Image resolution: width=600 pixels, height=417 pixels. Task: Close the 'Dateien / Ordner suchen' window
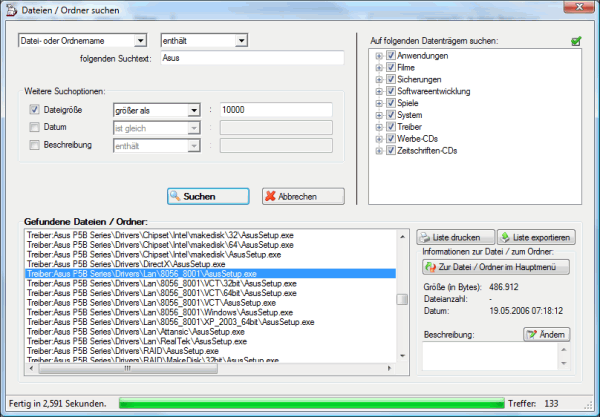coord(580,7)
